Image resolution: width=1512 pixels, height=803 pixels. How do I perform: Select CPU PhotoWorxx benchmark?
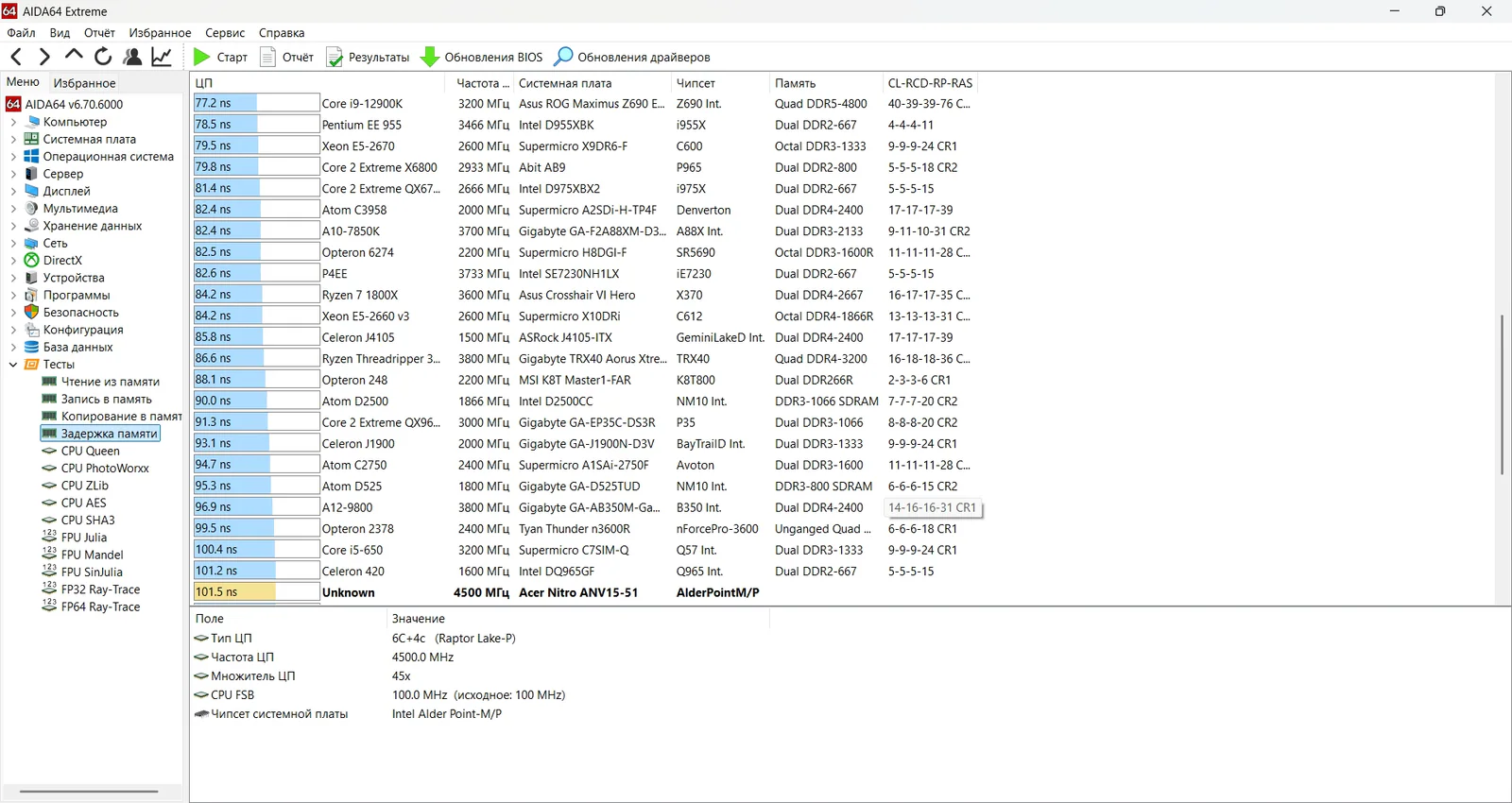[105, 469]
